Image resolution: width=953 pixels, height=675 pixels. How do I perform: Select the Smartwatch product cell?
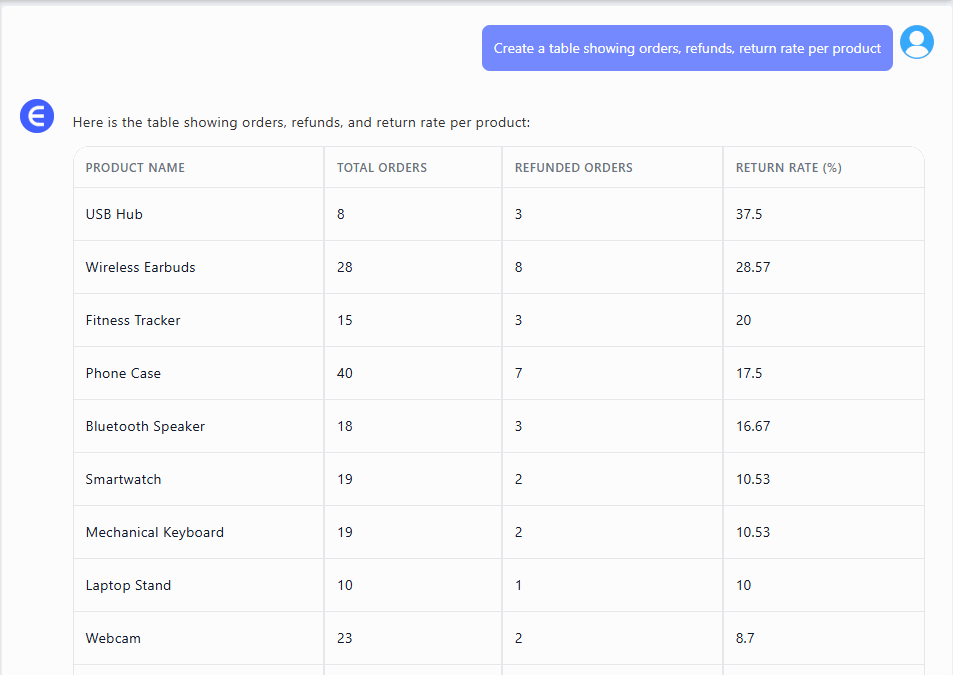pyautogui.click(x=123, y=479)
